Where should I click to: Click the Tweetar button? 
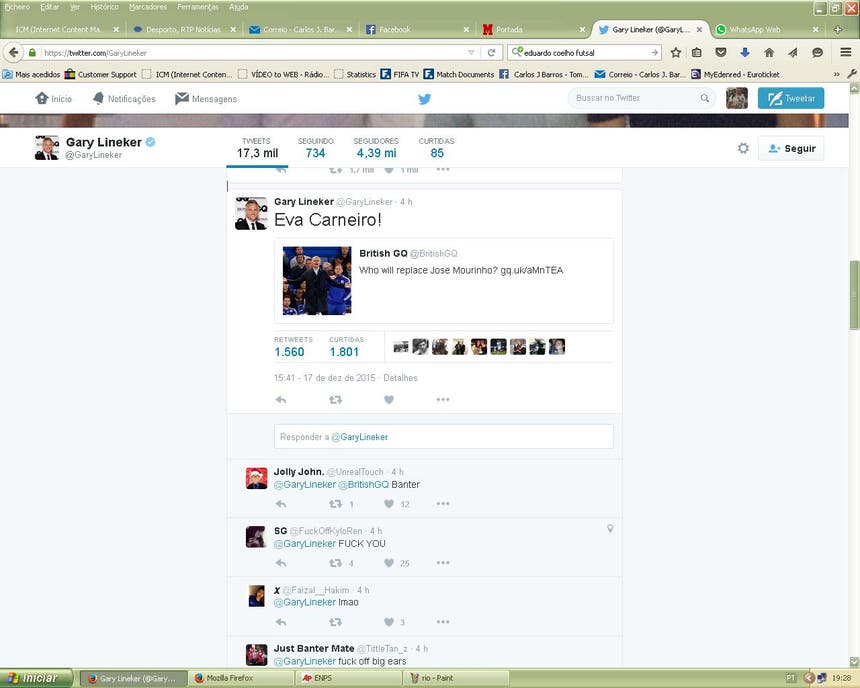coord(790,98)
